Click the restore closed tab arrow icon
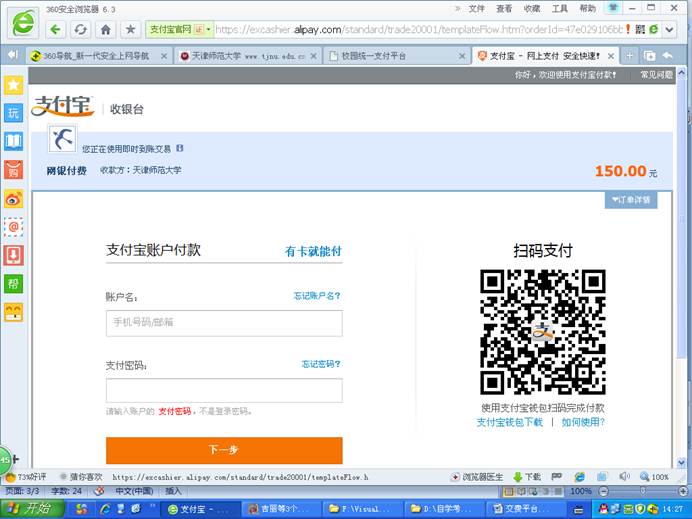 click(x=668, y=56)
